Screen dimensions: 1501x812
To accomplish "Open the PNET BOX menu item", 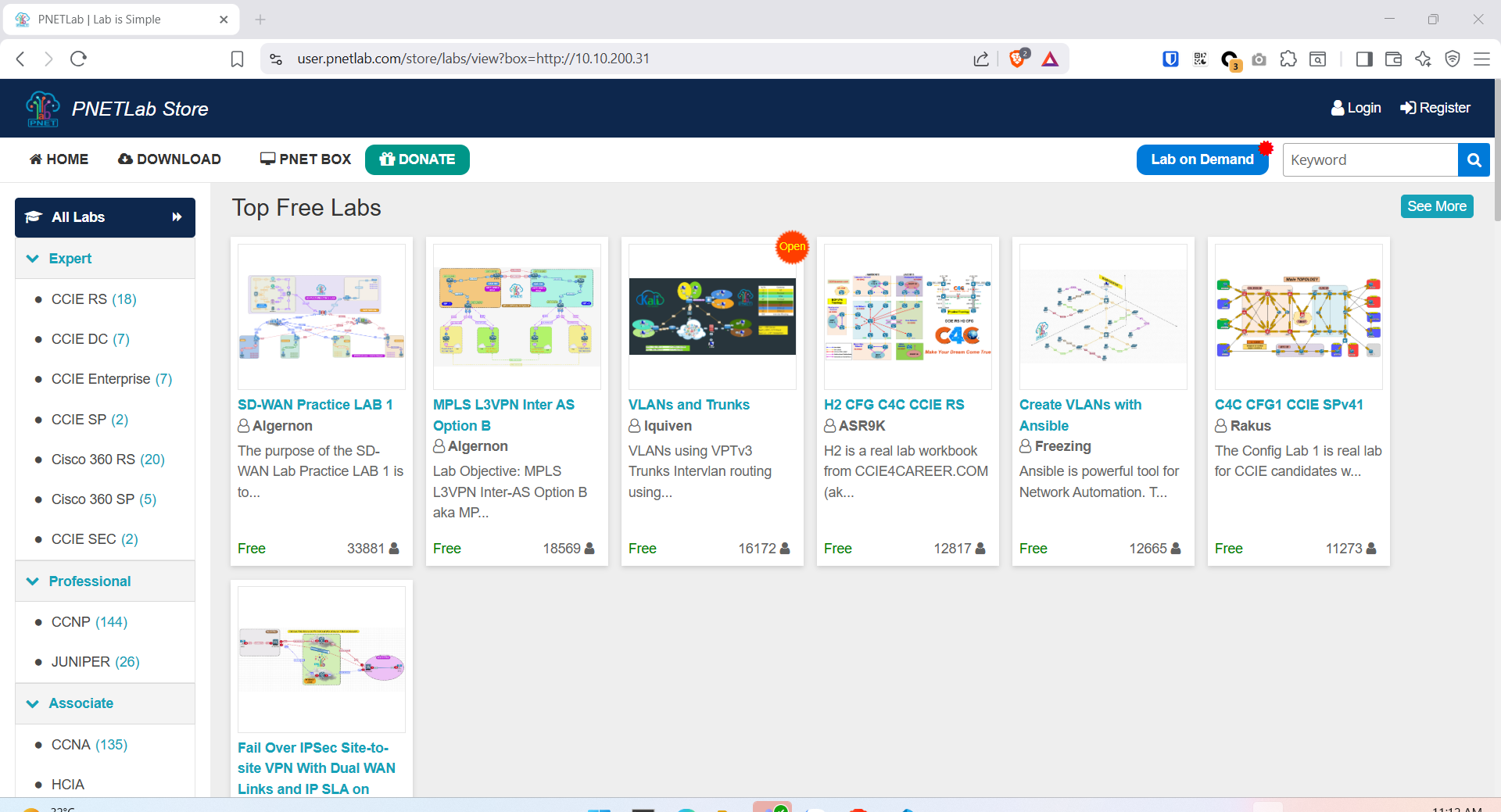I will [x=306, y=159].
